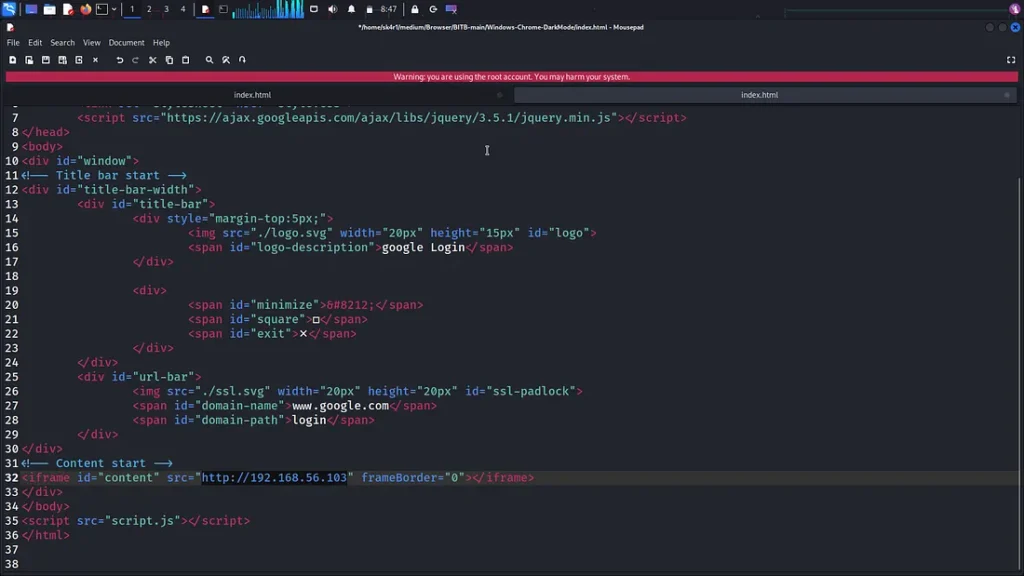Switch to the inactive index.html tab

[252, 95]
